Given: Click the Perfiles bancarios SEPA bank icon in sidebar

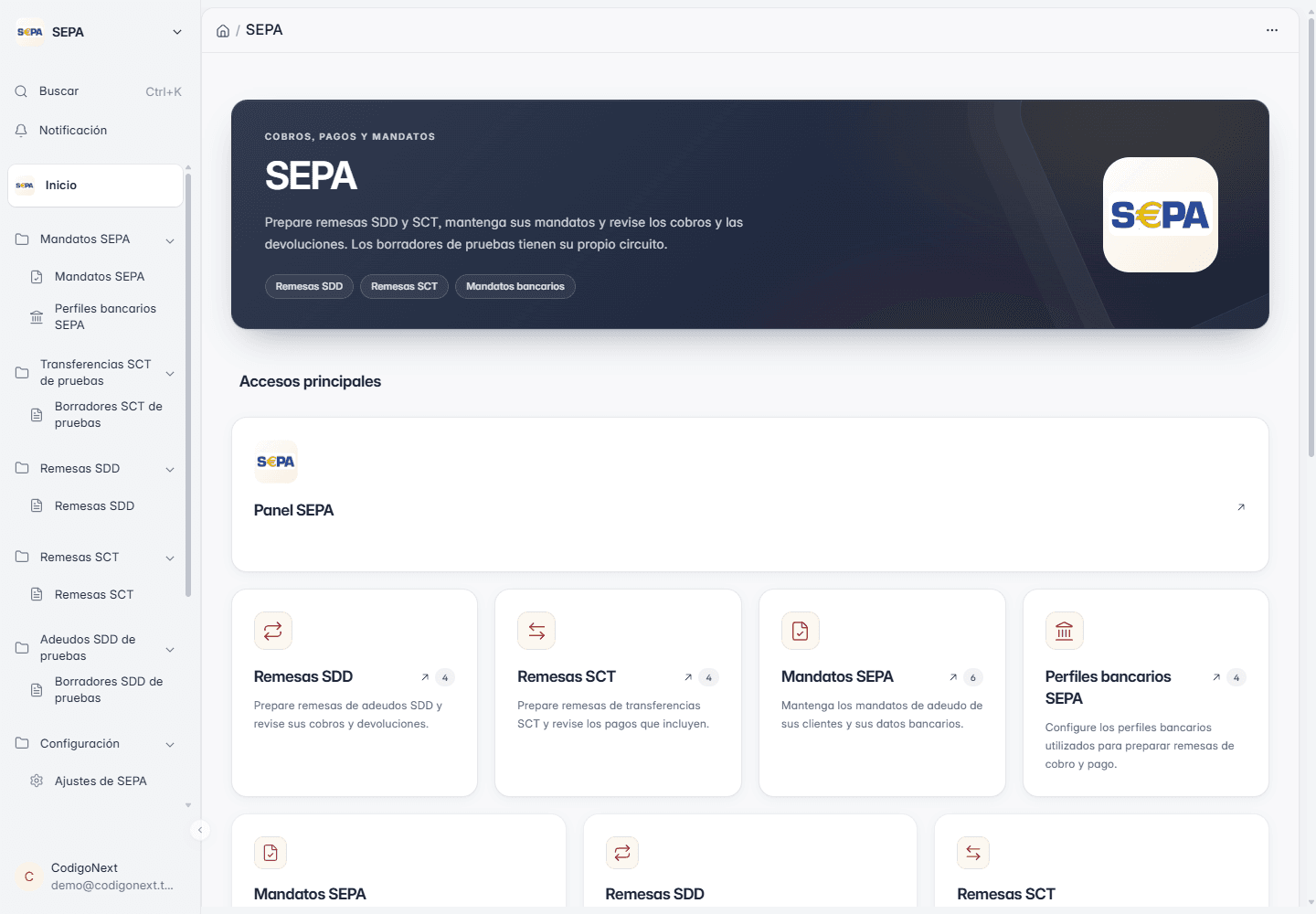Looking at the screenshot, I should tap(37, 317).
